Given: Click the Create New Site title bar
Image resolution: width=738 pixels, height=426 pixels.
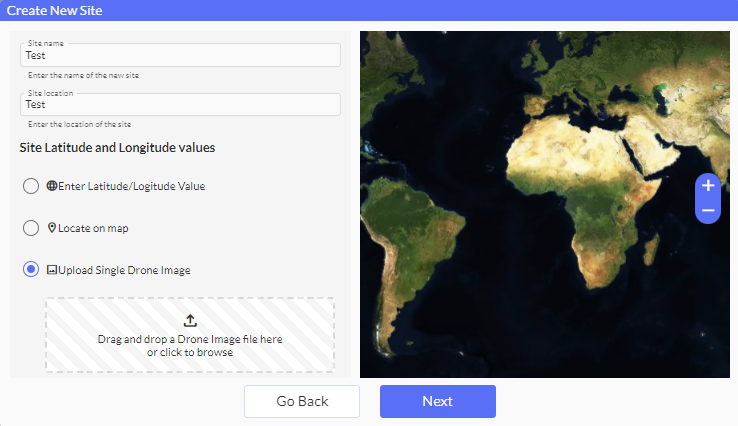Looking at the screenshot, I should click(369, 11).
